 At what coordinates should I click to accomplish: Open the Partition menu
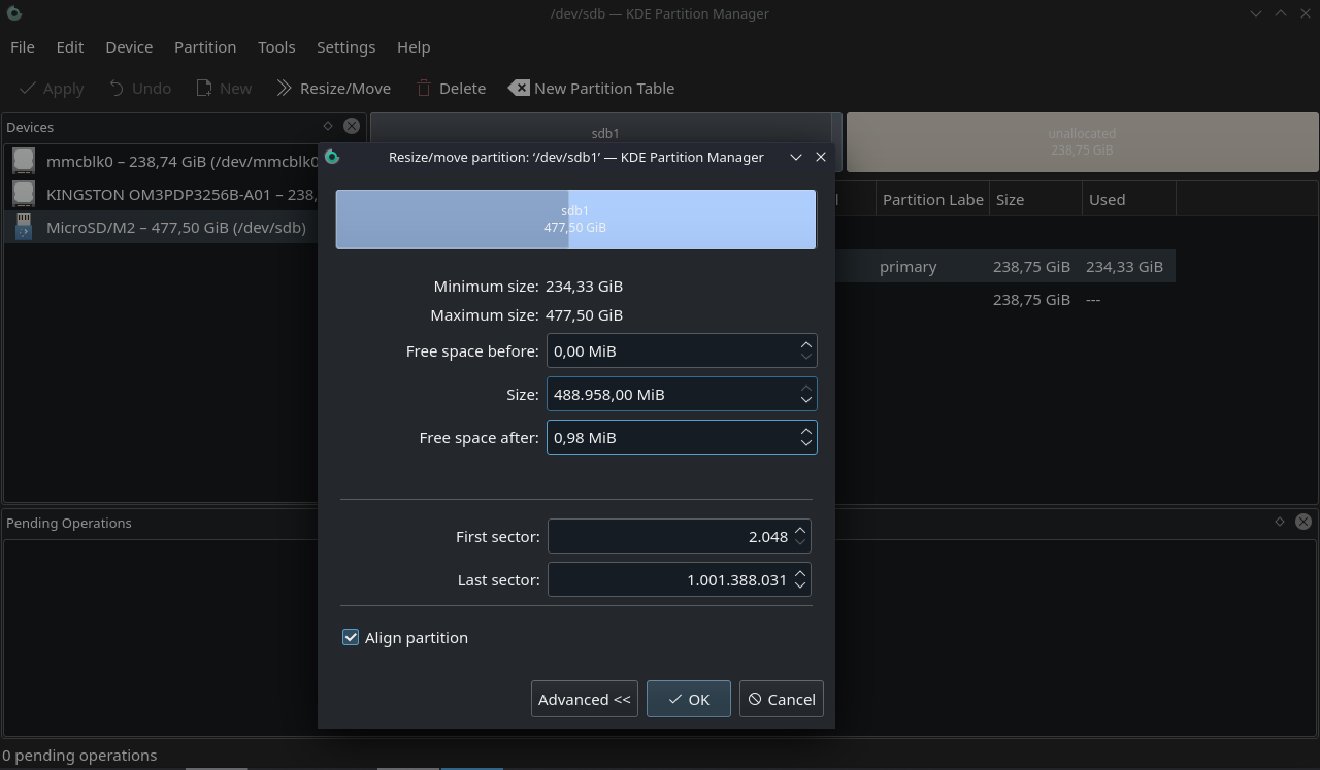[x=205, y=47]
